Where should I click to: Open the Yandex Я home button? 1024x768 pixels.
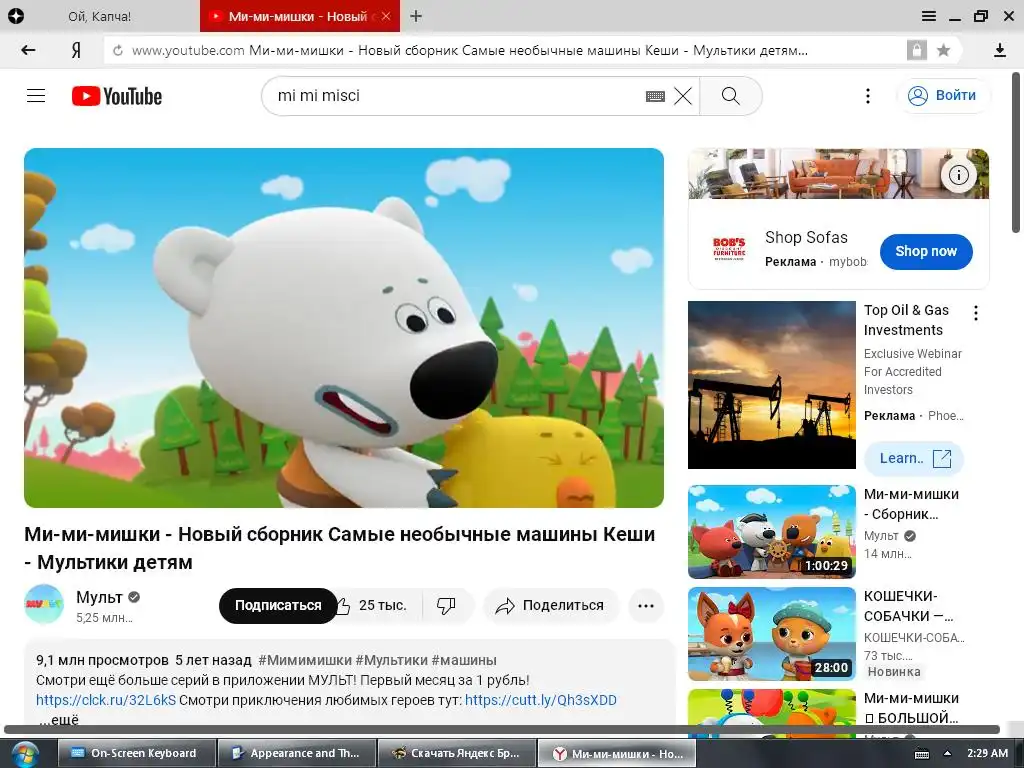pyautogui.click(x=76, y=50)
